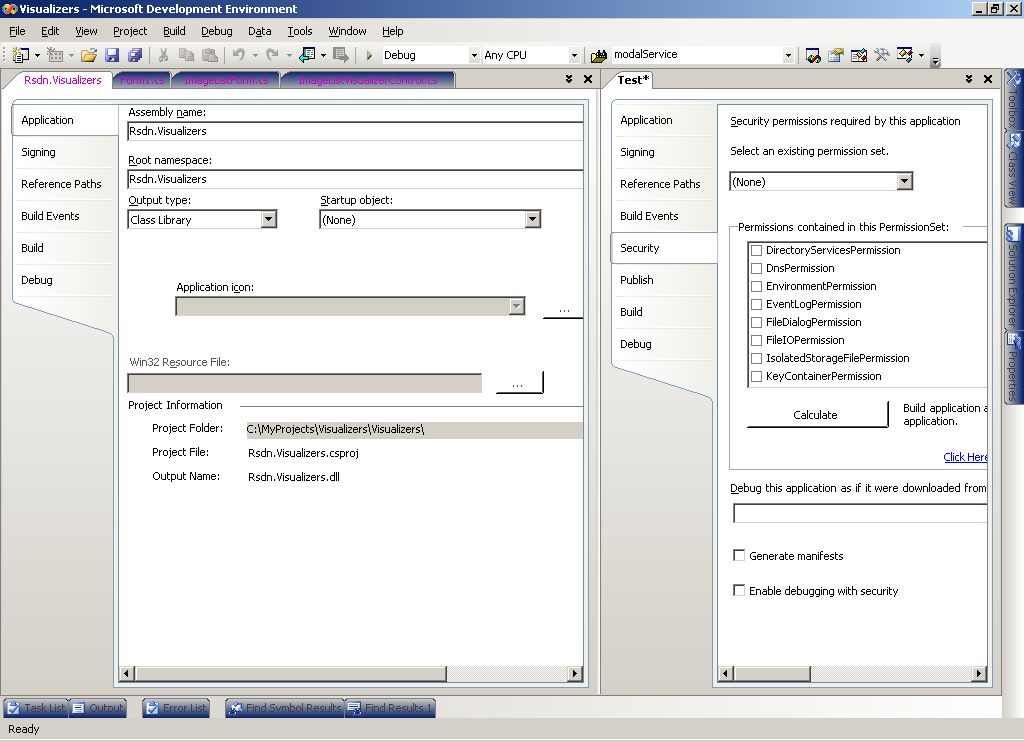
Task: Click the Save All toolbar icon
Action: tap(135, 55)
